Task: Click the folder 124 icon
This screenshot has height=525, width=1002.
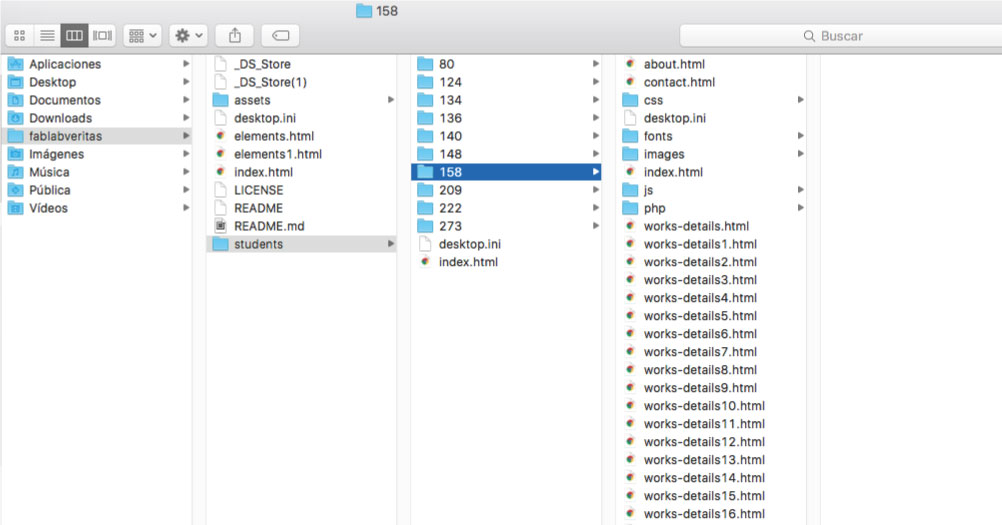Action: click(425, 82)
